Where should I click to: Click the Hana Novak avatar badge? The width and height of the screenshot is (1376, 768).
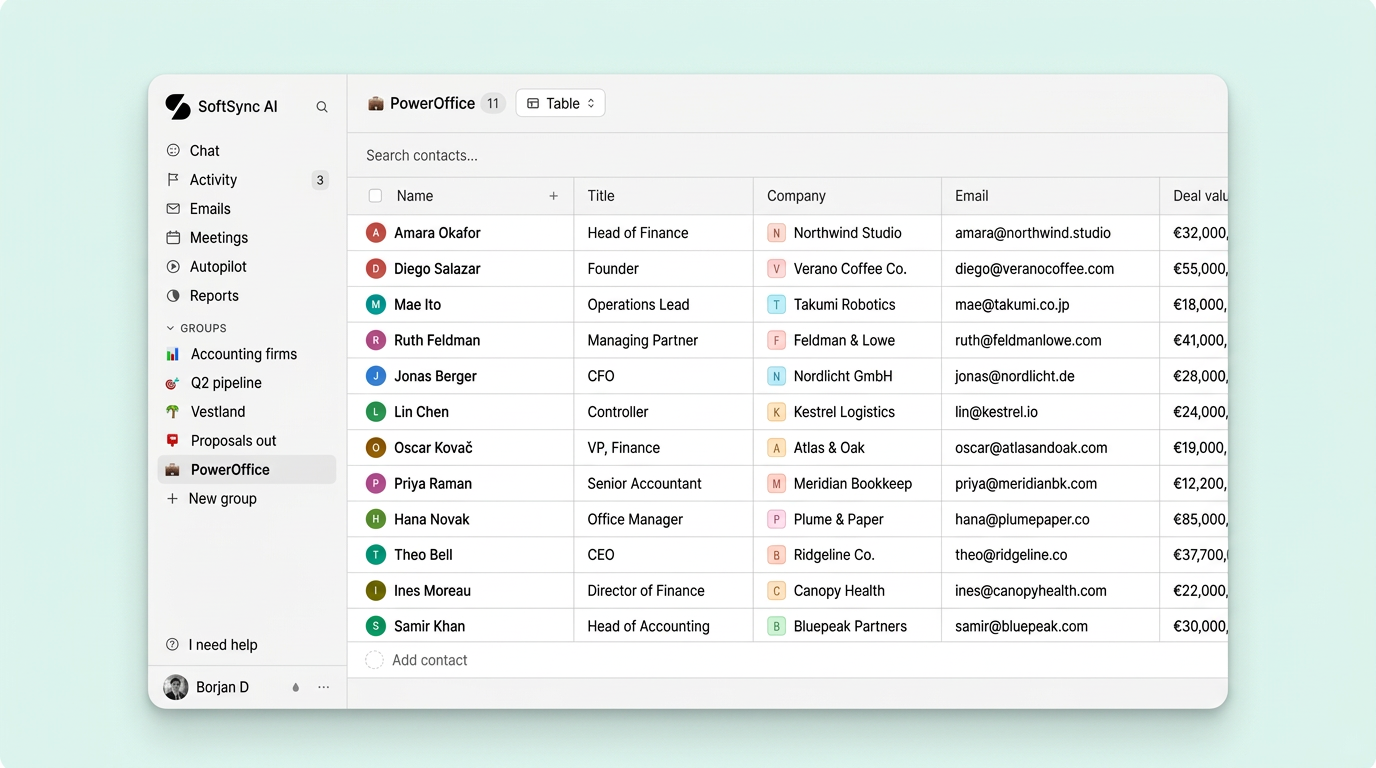(376, 519)
